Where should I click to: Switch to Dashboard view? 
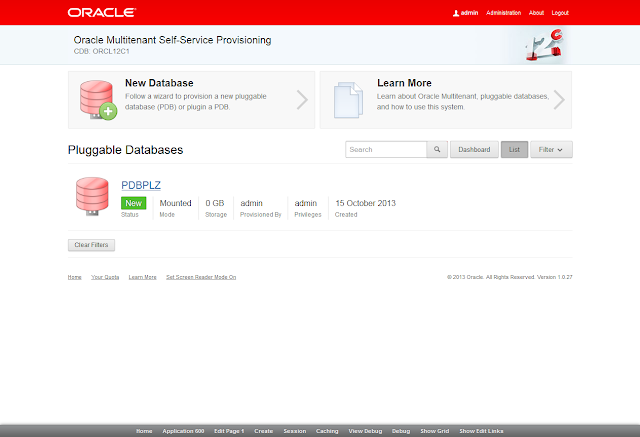(x=474, y=150)
